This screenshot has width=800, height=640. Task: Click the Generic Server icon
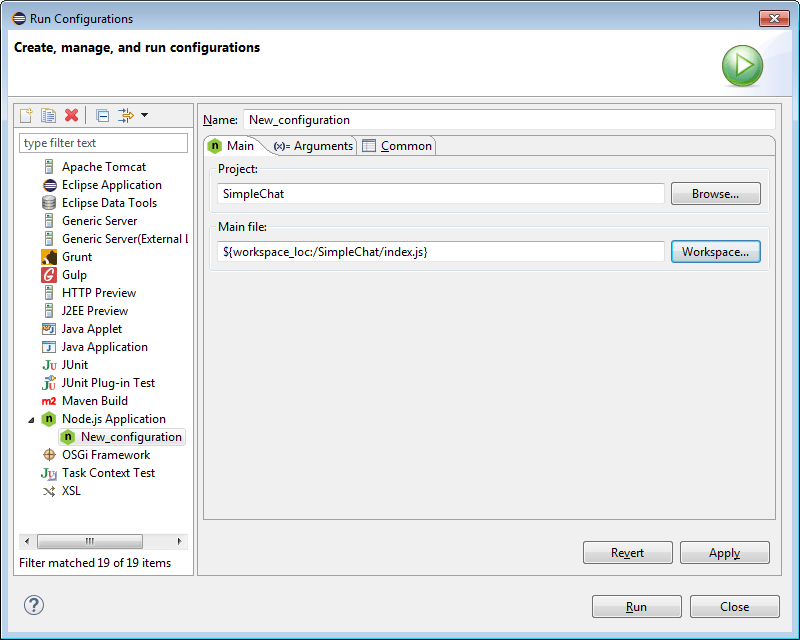(48, 221)
